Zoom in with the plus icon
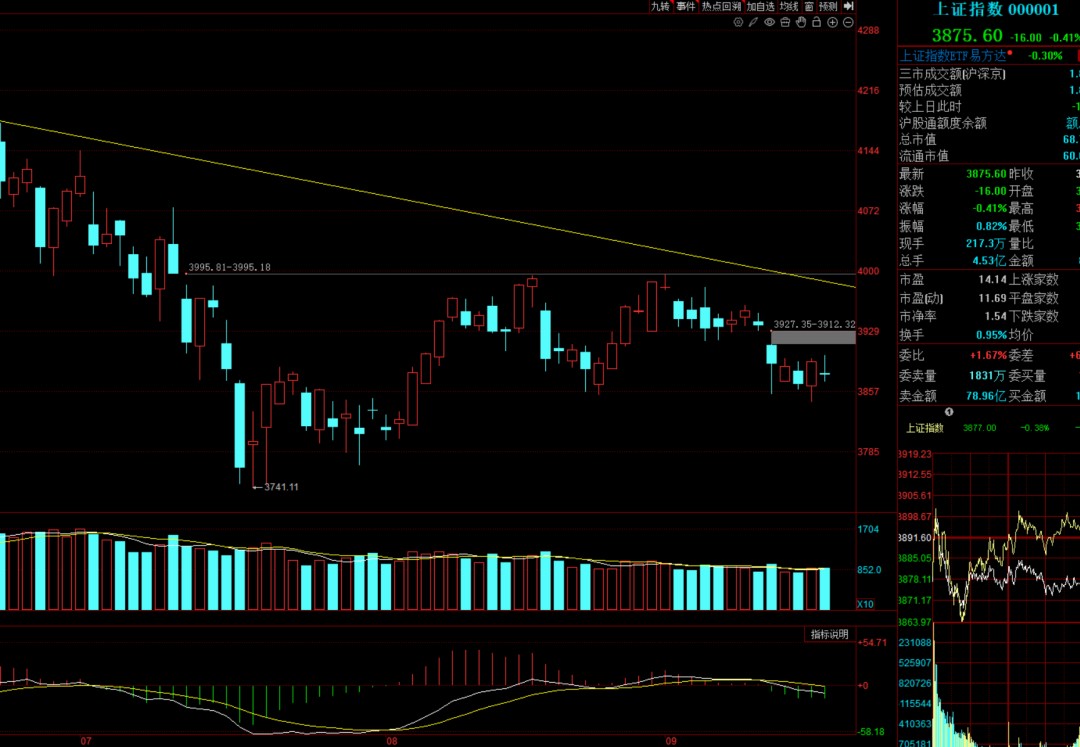The image size is (1080, 747). click(832, 22)
